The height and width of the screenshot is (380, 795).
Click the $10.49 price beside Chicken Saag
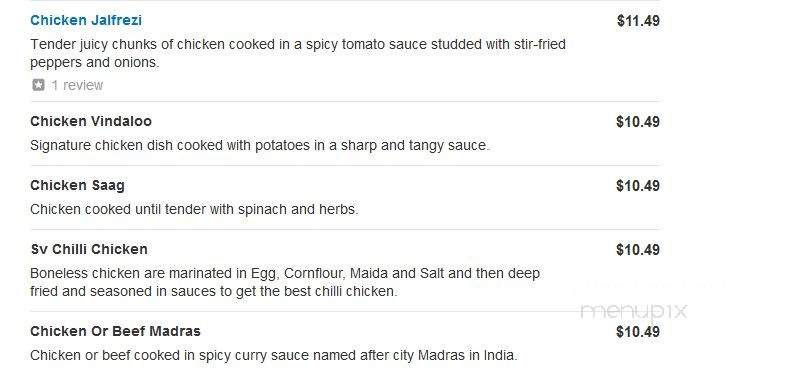click(x=638, y=186)
